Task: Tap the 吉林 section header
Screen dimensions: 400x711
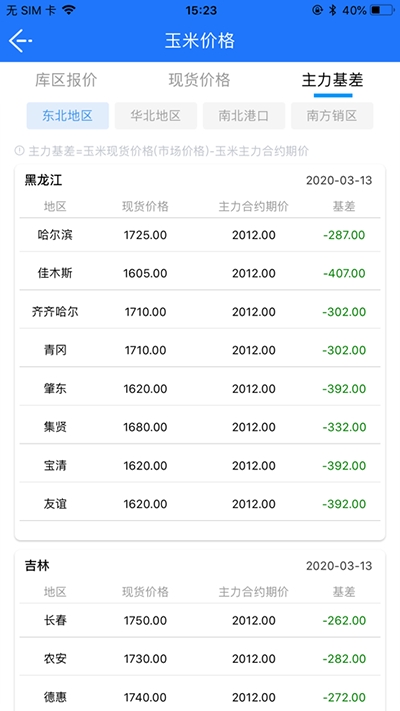Action: (37, 566)
